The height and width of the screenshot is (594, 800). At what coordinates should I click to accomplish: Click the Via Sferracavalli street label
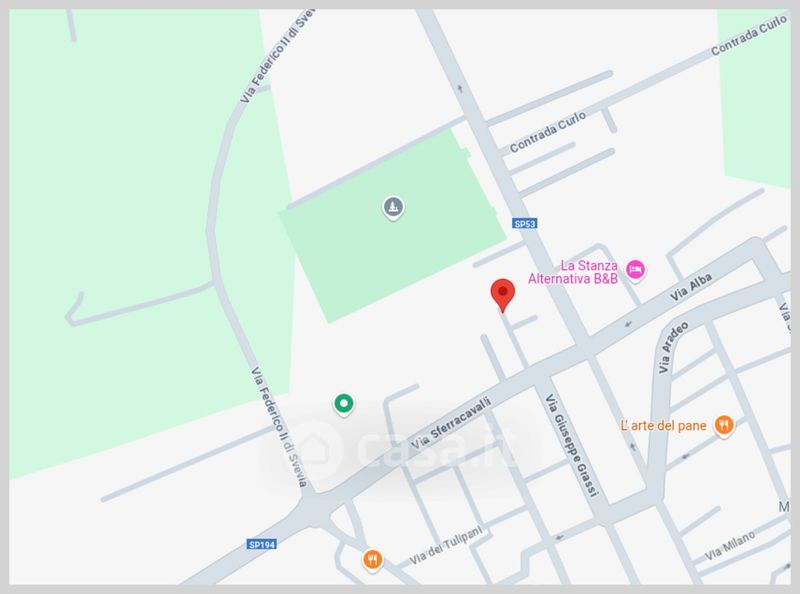tap(451, 423)
